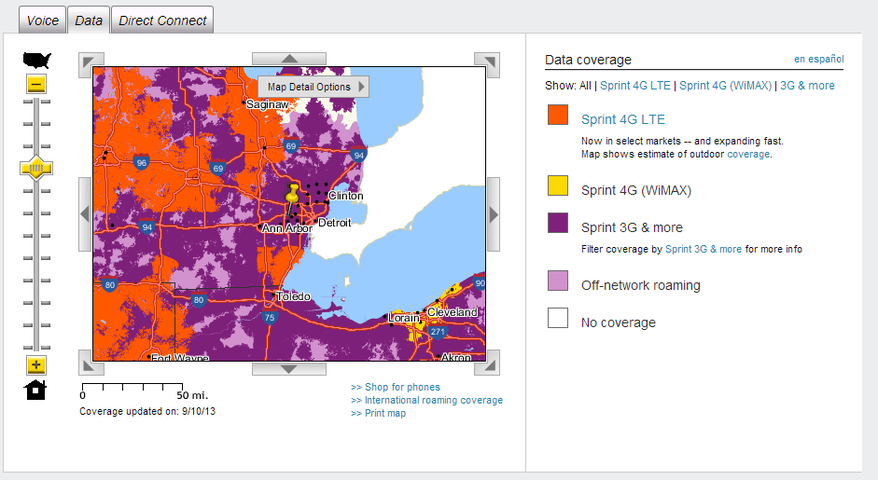Click the home icon below the zoom slider
This screenshot has width=878, height=480.
tap(36, 390)
